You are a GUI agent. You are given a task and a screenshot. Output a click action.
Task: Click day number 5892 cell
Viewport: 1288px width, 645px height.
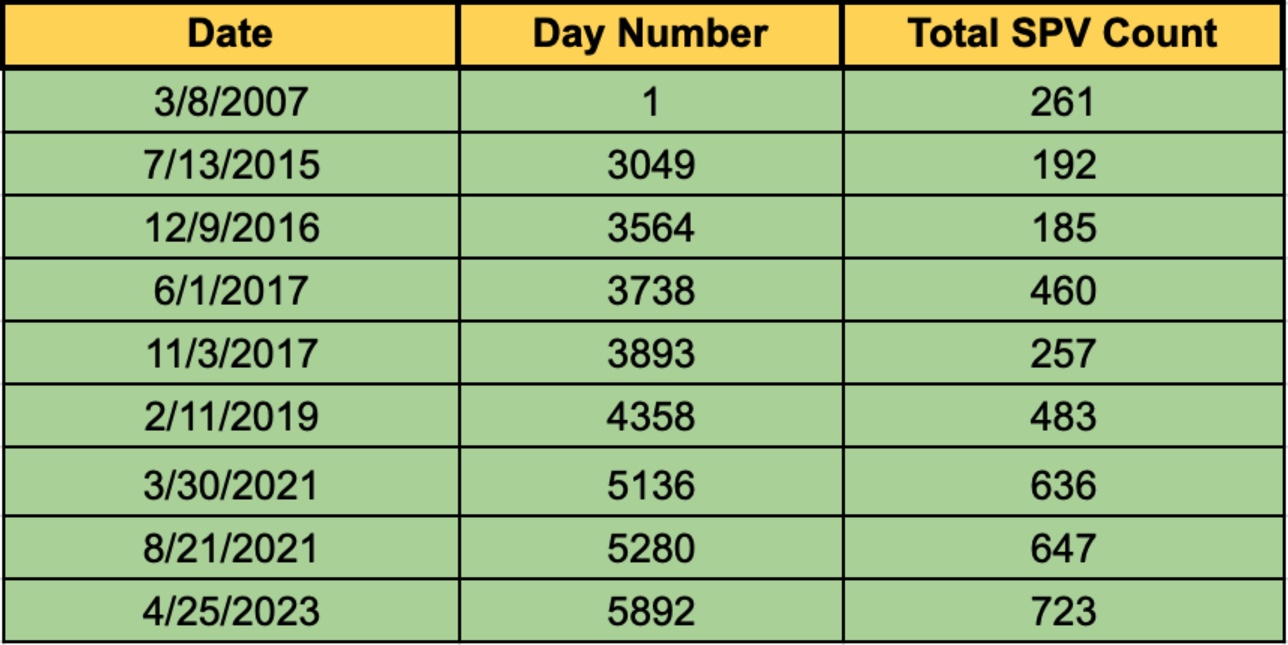point(650,611)
